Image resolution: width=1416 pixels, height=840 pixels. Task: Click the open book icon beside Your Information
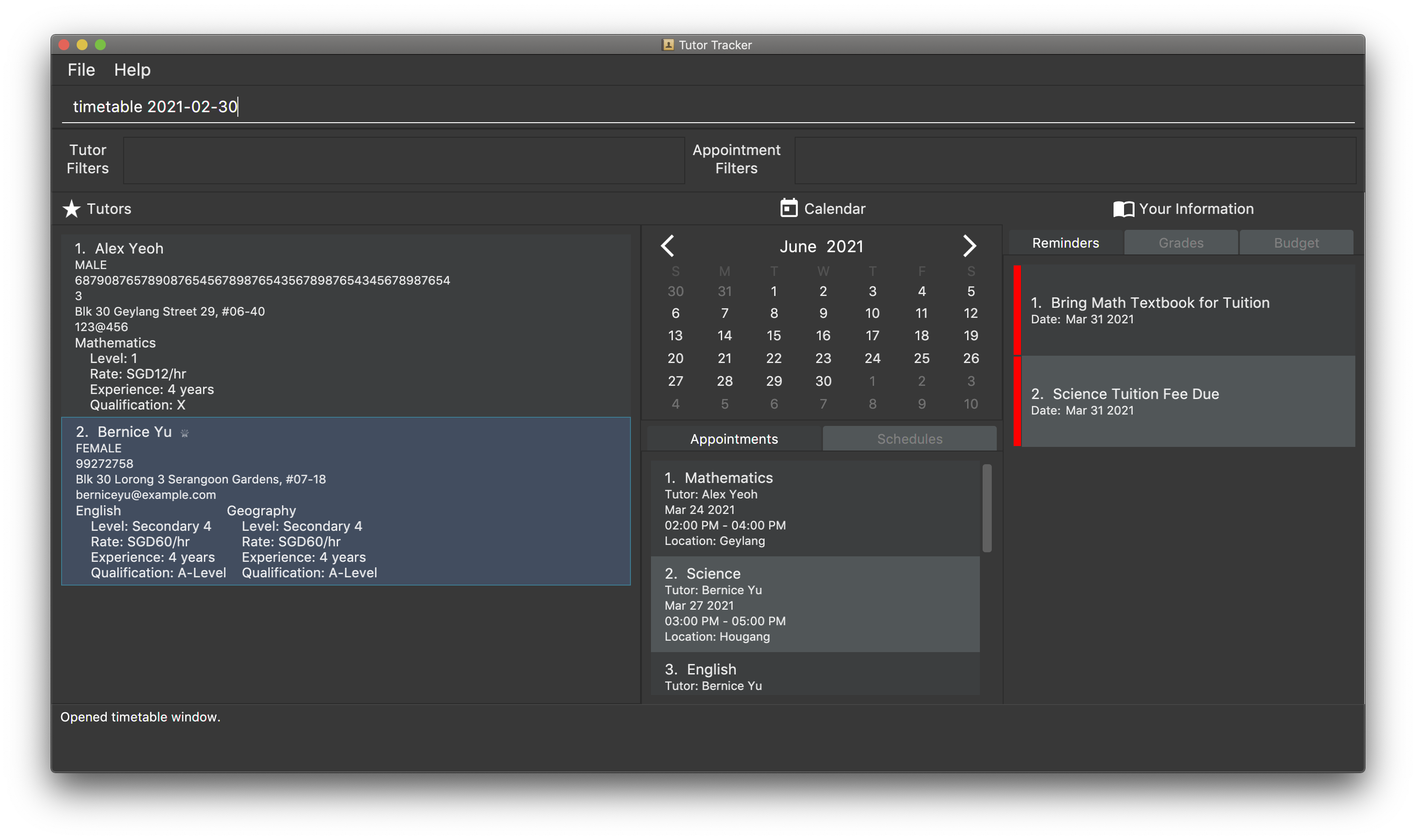(1123, 209)
